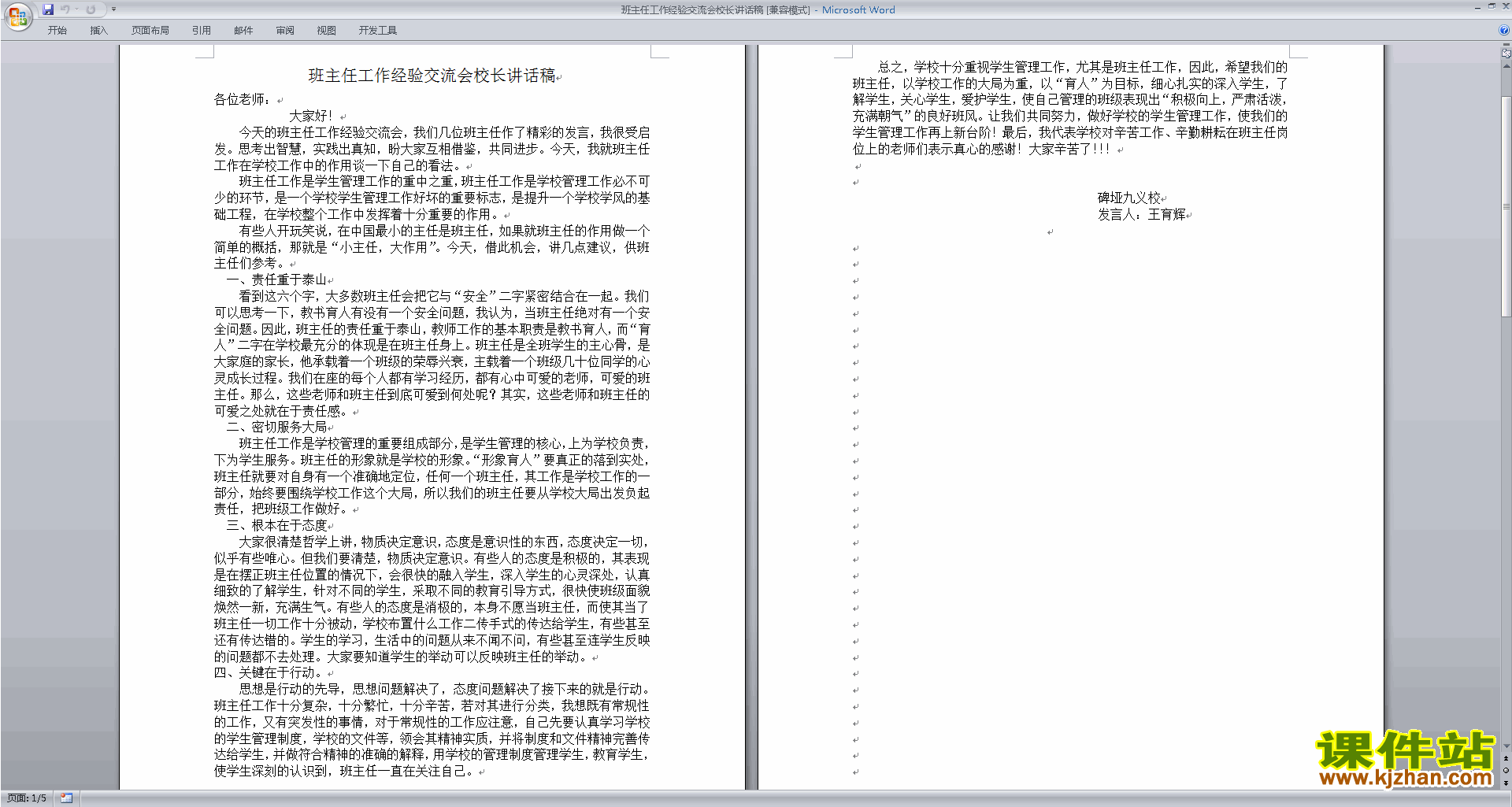Click heading 一、责任重于泰山
This screenshot has height=807, width=1512.
pos(276,280)
